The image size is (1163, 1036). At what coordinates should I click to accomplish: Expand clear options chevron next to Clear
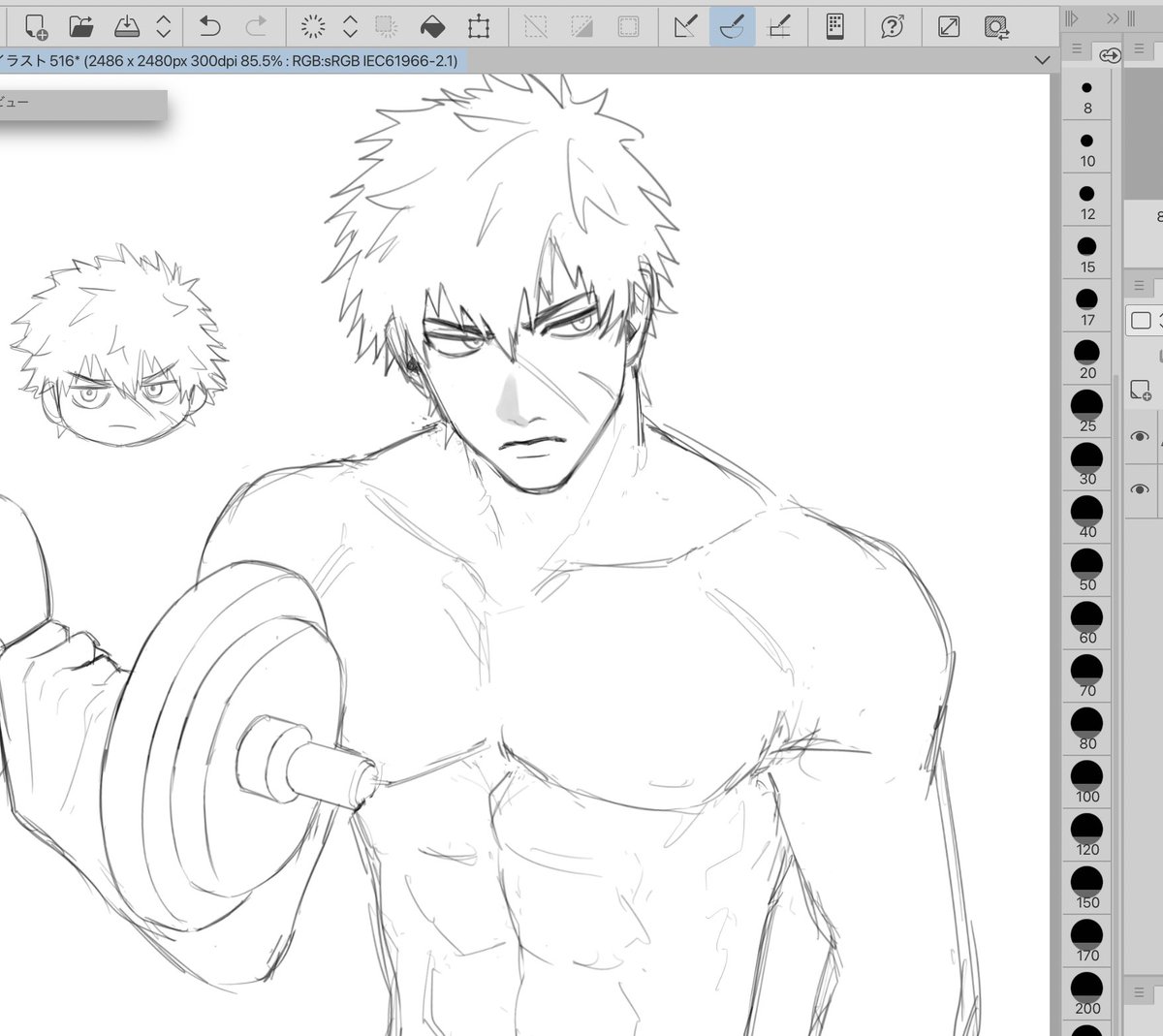click(351, 26)
